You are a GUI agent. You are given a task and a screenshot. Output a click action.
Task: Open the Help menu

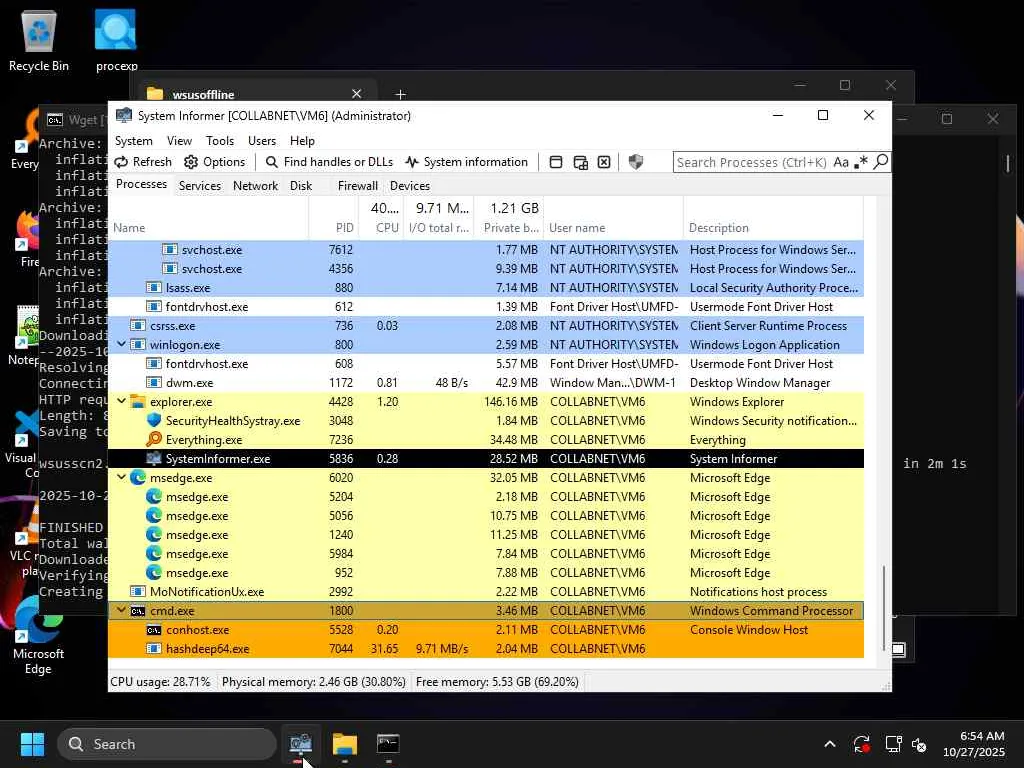(x=302, y=140)
